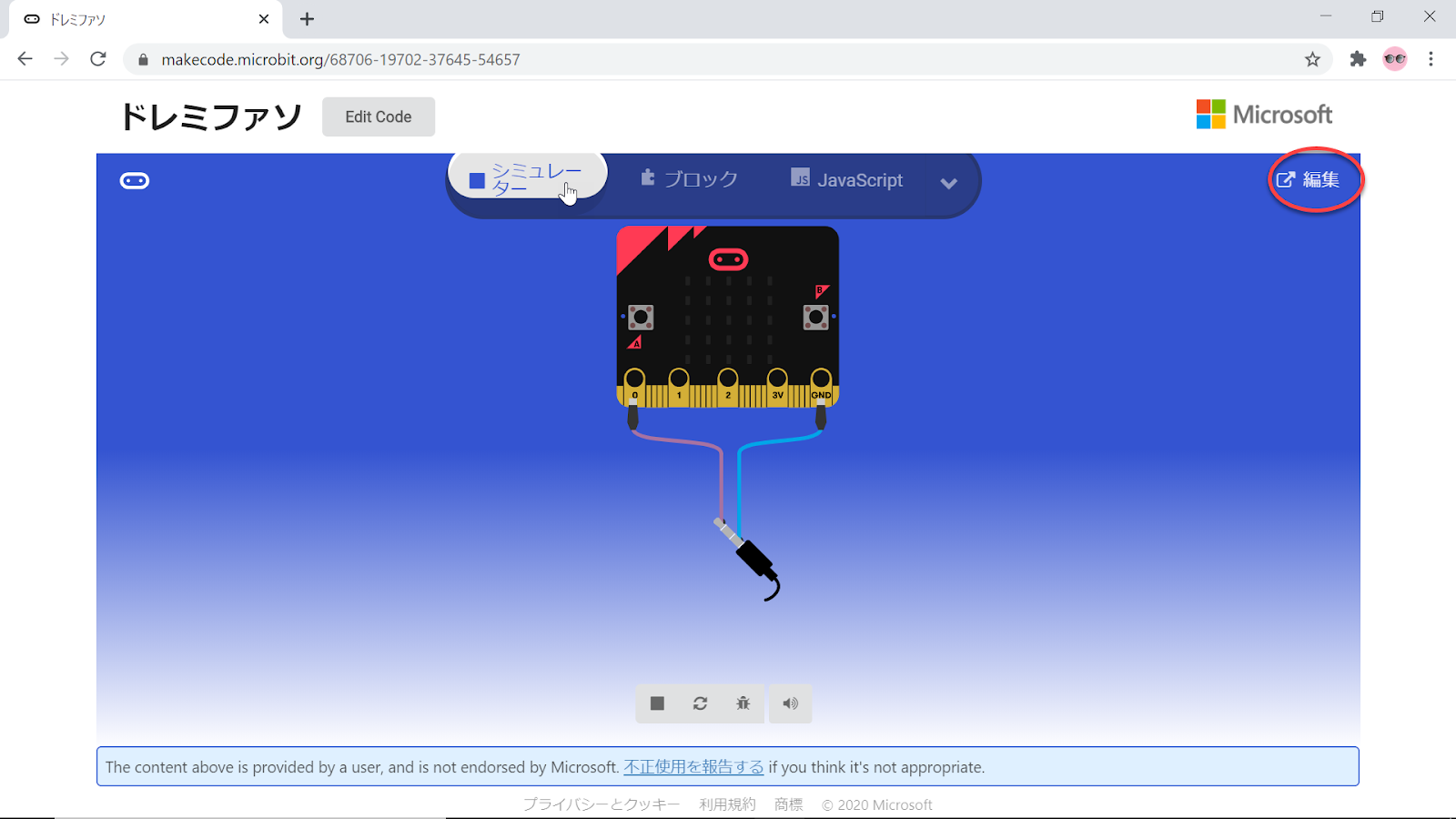Click the address bar URL field
The image size is (1456, 819).
[728, 59]
